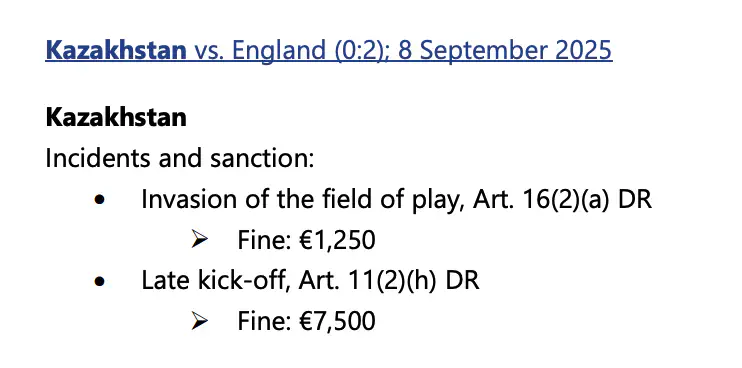Click the 8 September 2025 date text
The image size is (742, 368).
[x=505, y=50]
